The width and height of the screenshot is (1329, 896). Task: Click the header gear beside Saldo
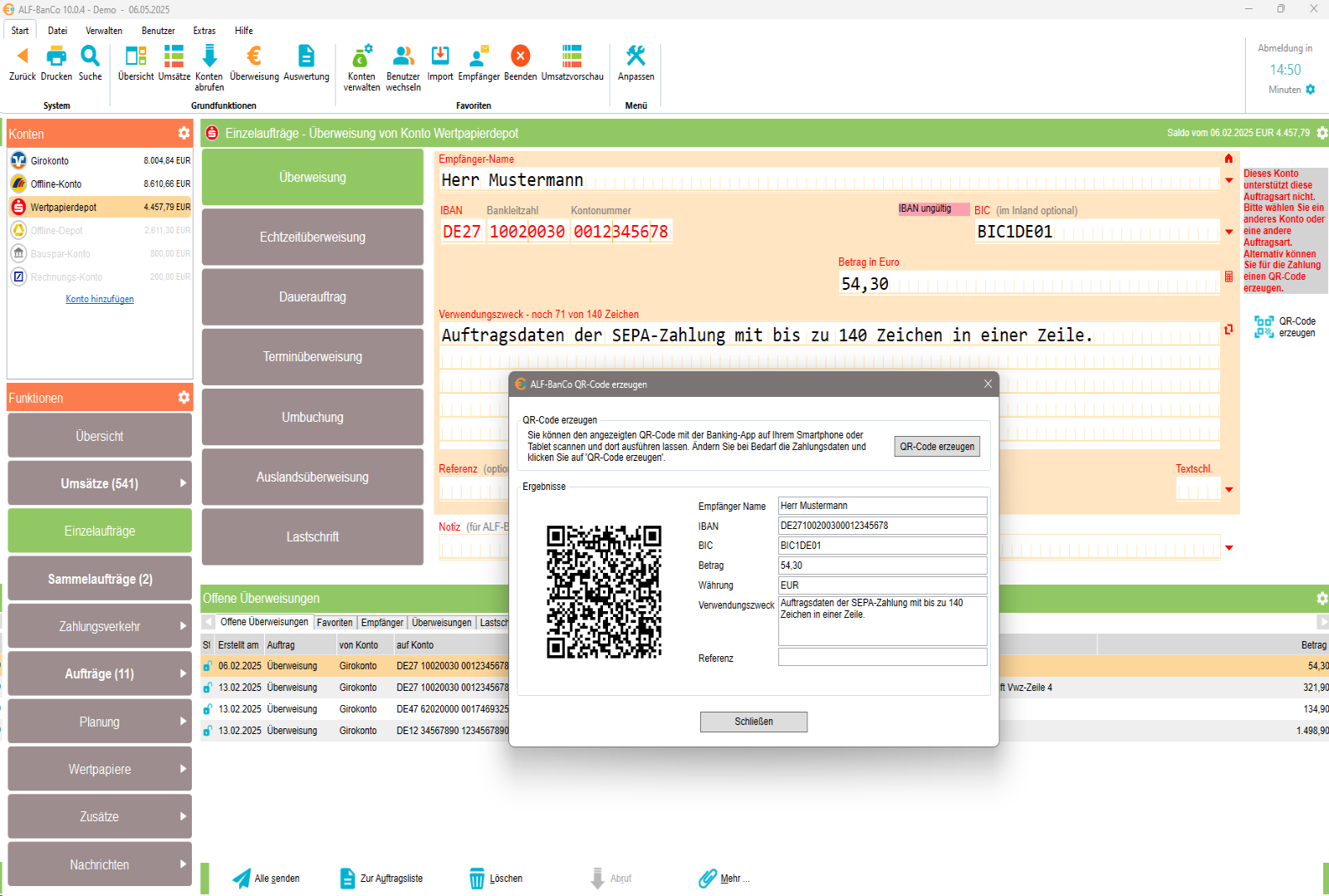(1322, 133)
